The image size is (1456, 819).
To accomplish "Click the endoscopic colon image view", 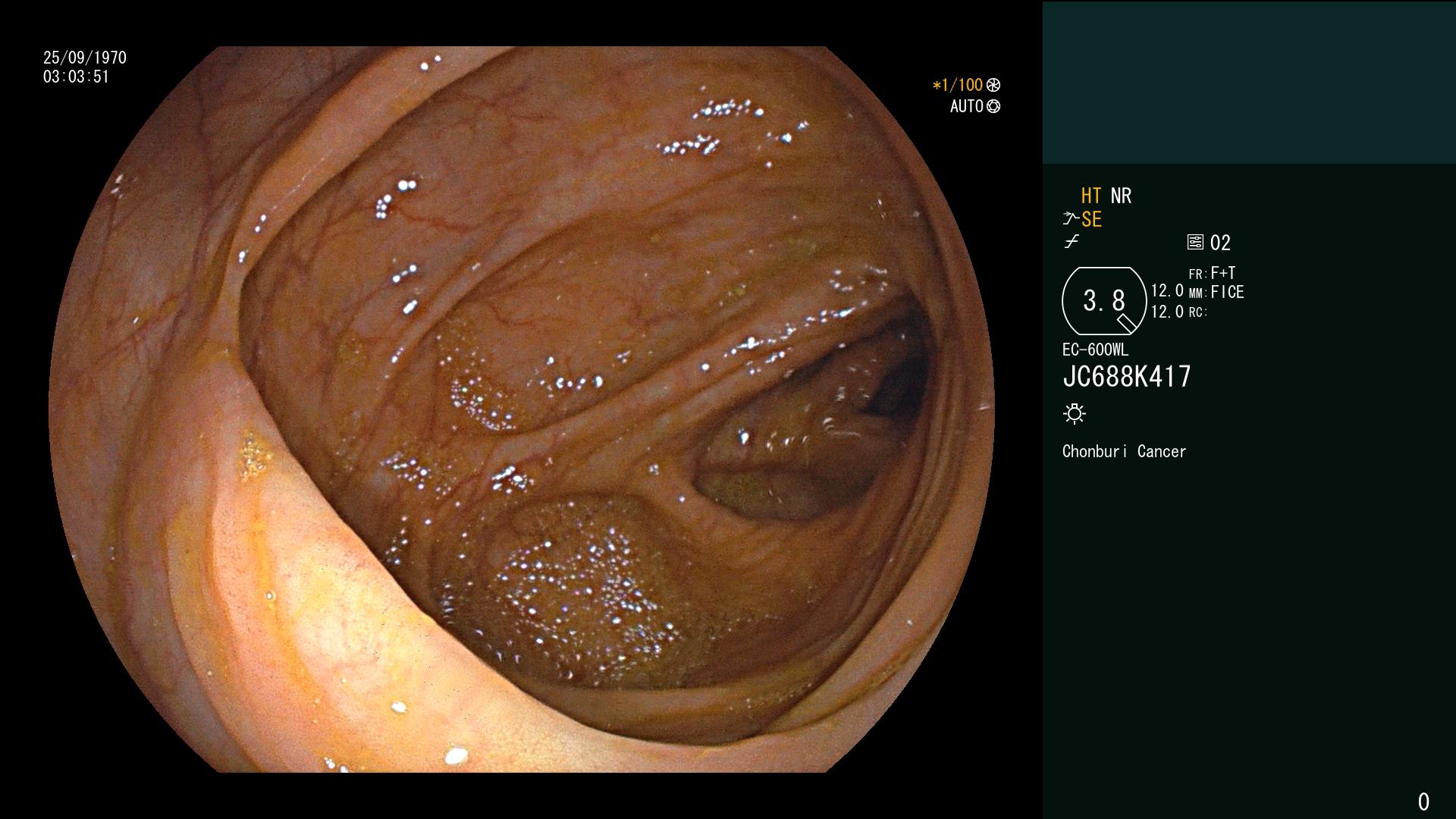I will 521,409.
